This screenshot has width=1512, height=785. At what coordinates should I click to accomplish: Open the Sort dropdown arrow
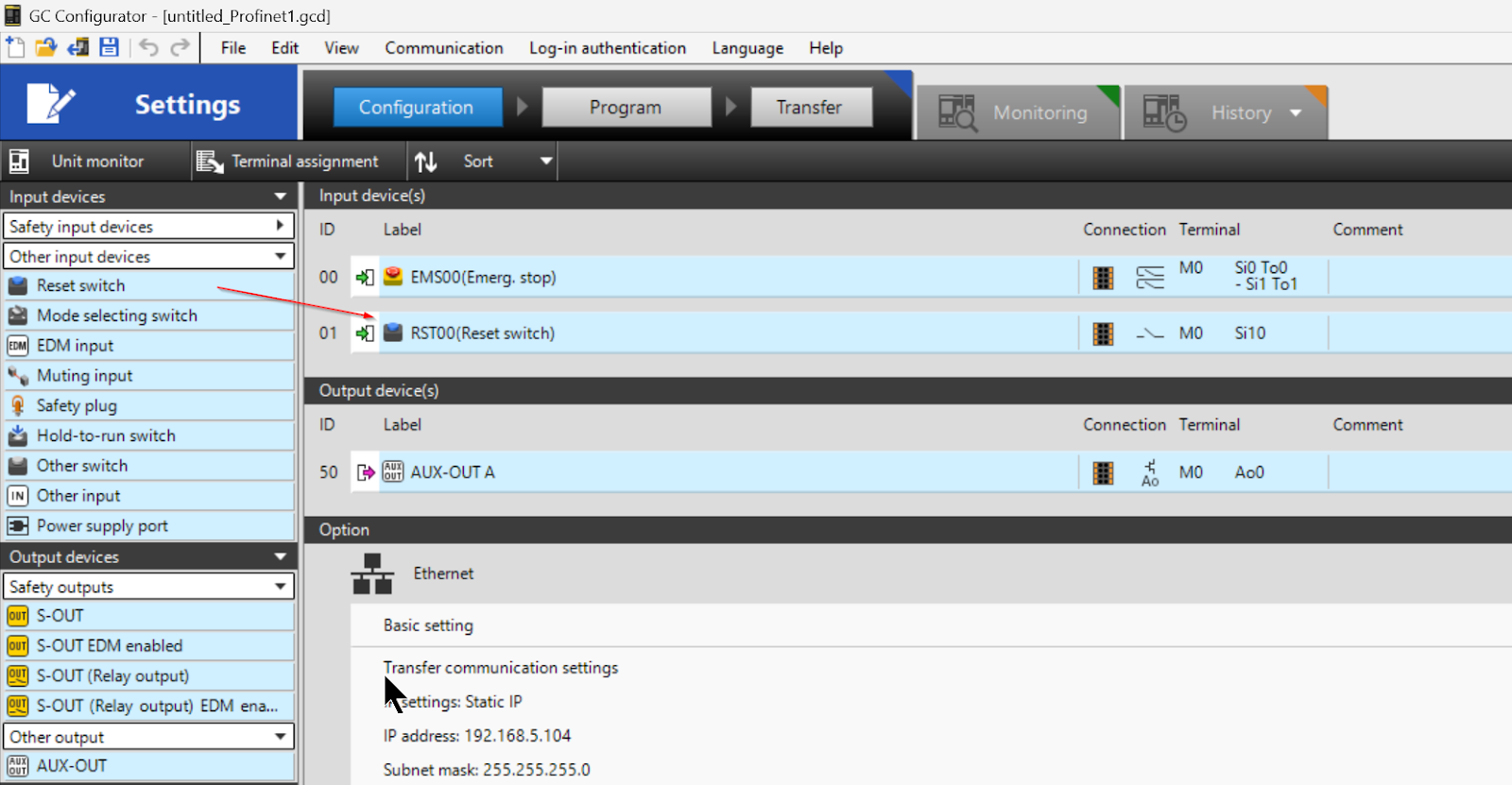pos(545,162)
